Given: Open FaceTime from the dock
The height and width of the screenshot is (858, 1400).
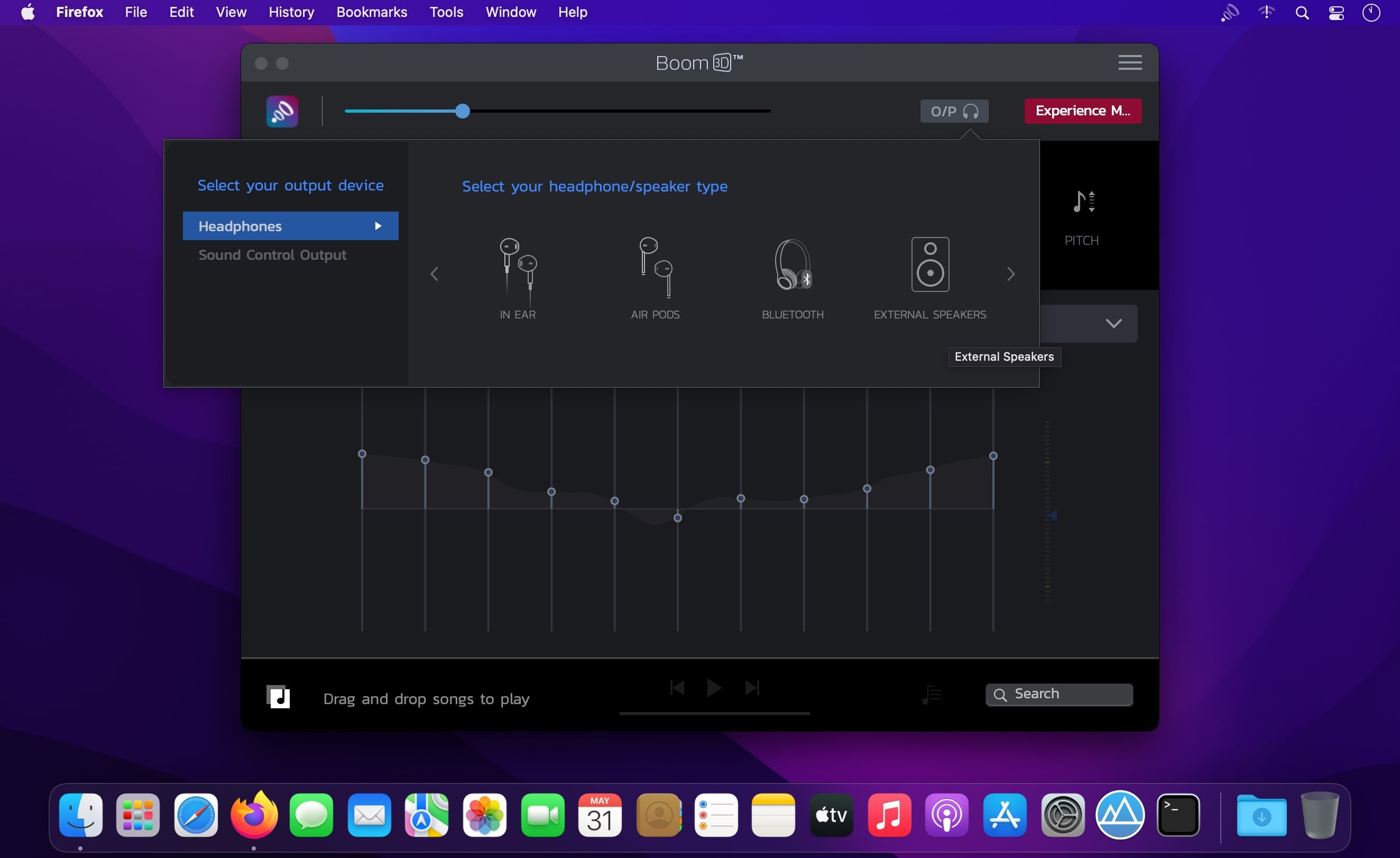Looking at the screenshot, I should [542, 815].
